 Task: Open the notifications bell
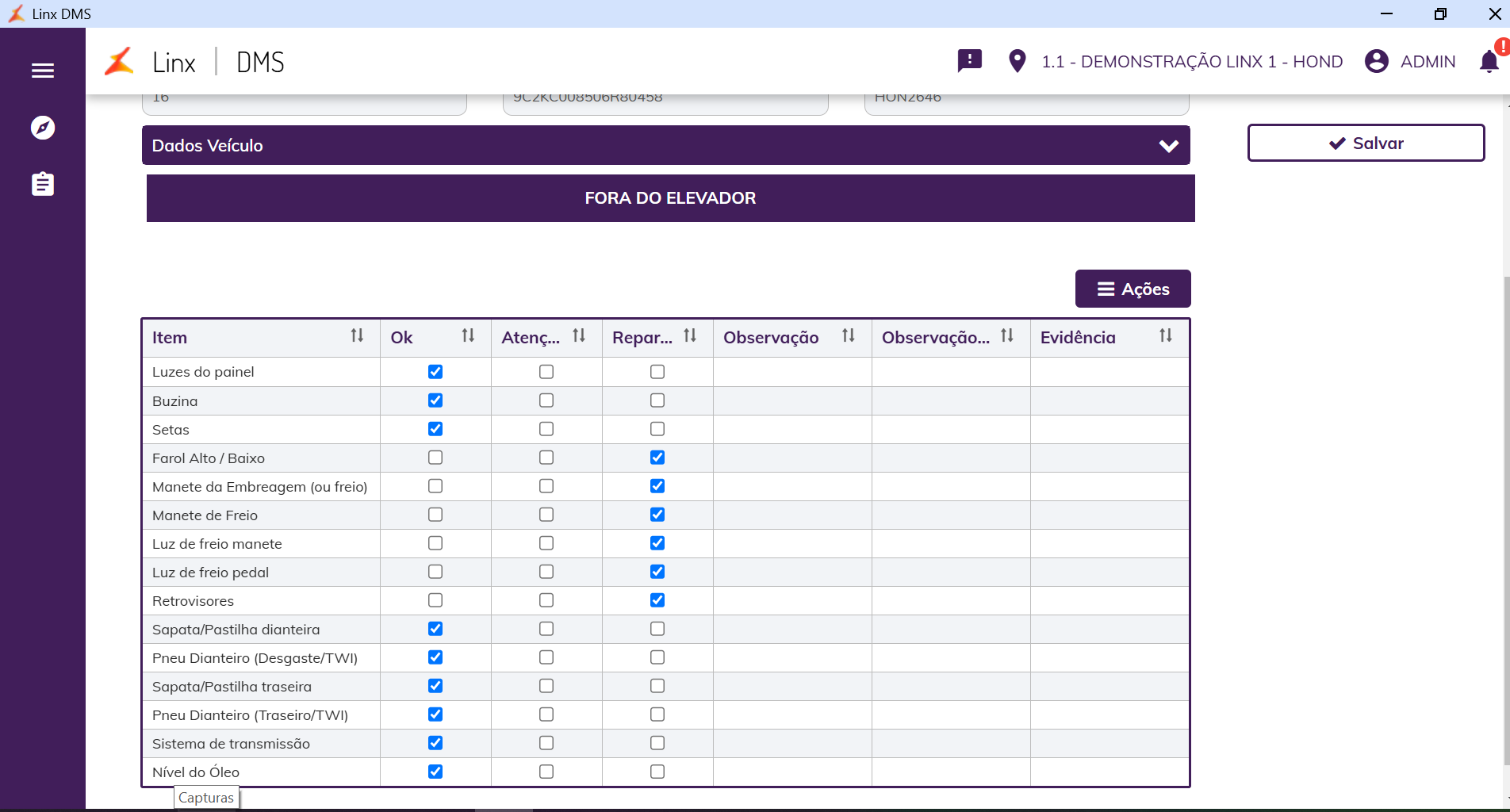1489,61
